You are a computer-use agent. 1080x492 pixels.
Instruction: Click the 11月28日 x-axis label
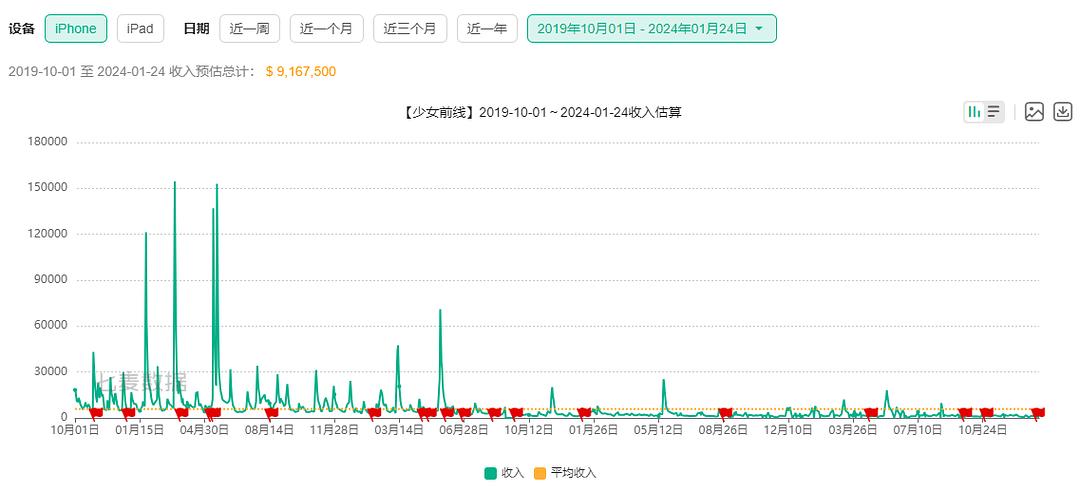click(334, 430)
